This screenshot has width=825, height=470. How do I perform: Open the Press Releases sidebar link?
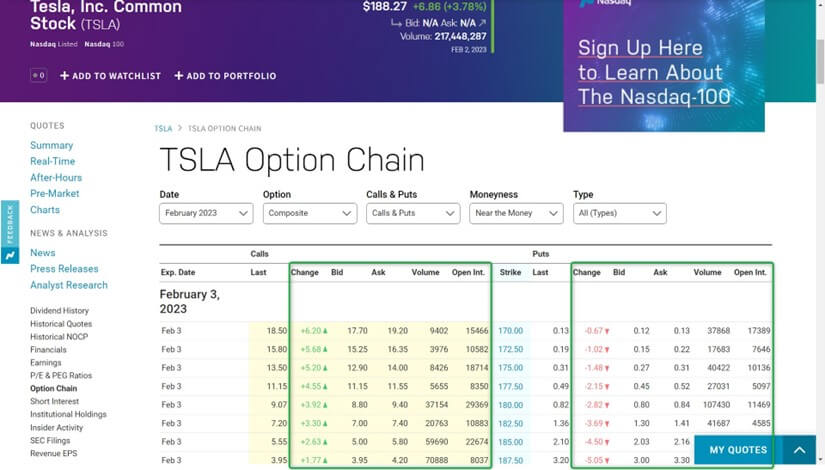pos(64,269)
